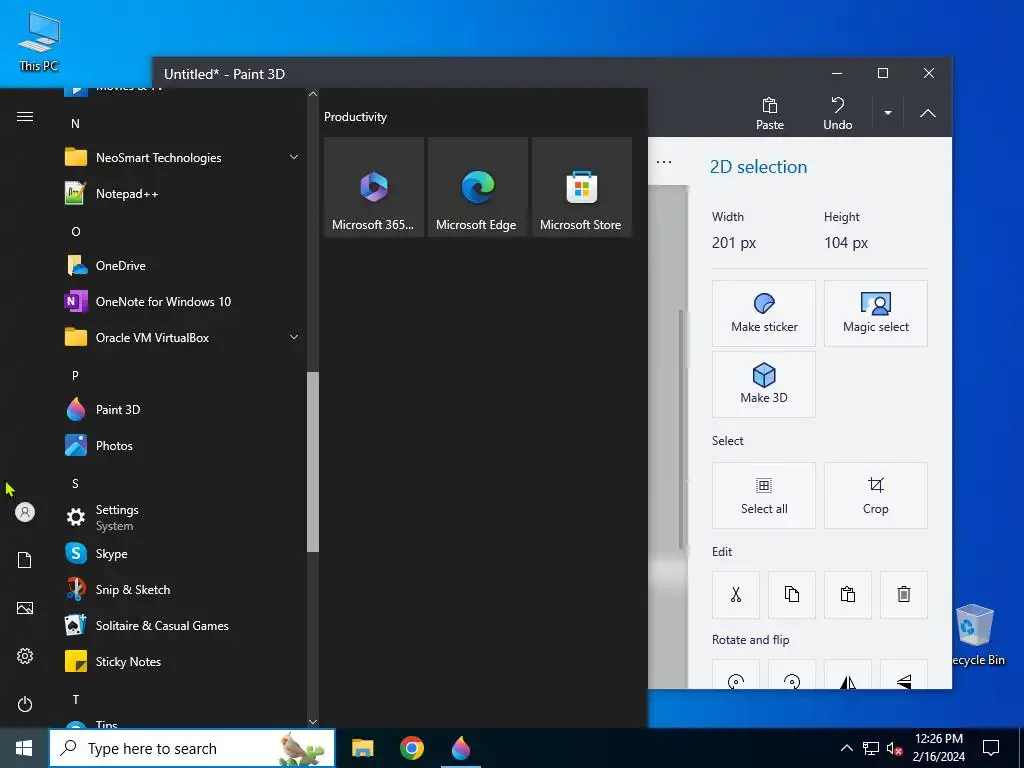This screenshot has width=1024, height=768.
Task: Click the Paste icon under Edit
Action: (x=848, y=595)
